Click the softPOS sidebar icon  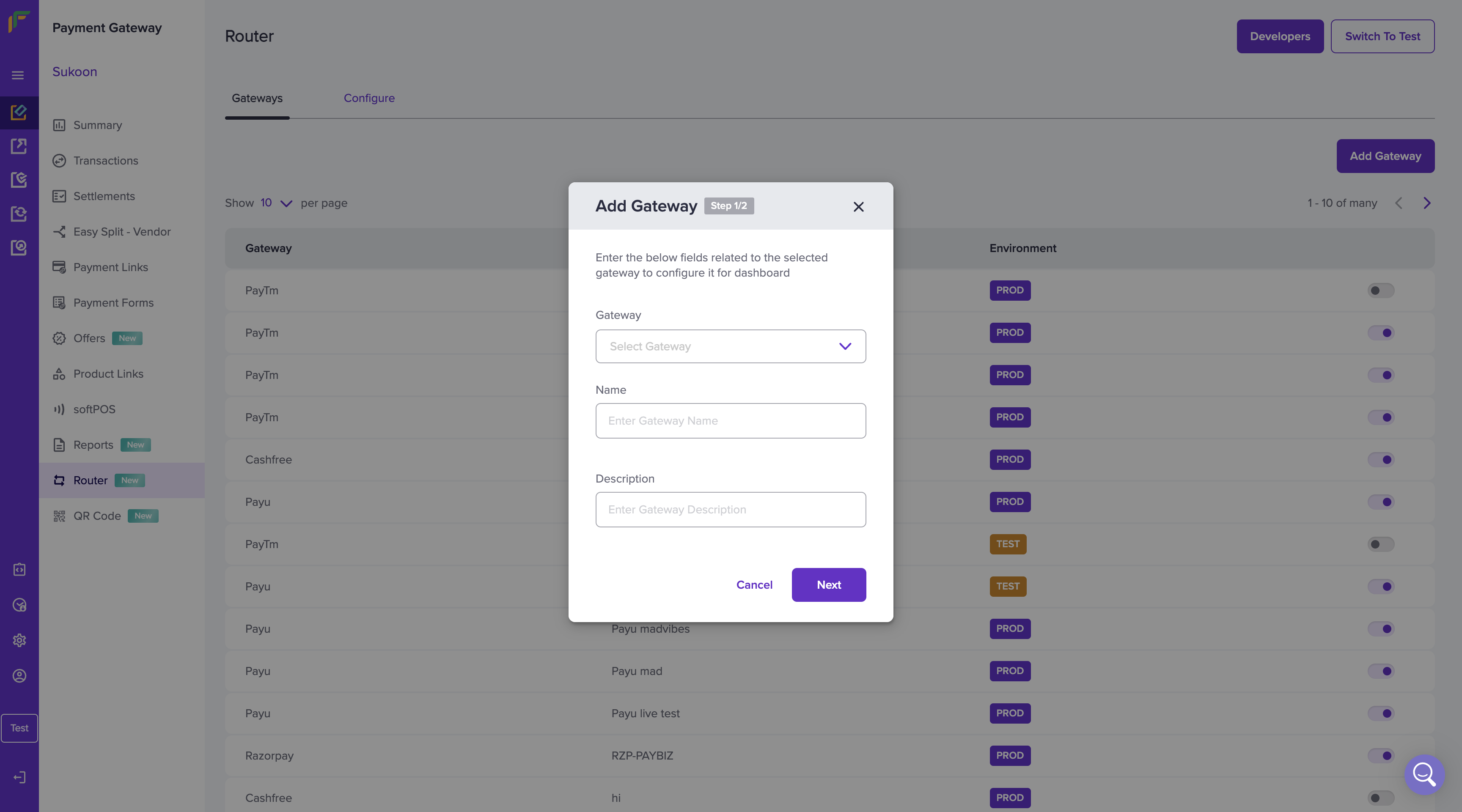pyautogui.click(x=59, y=409)
